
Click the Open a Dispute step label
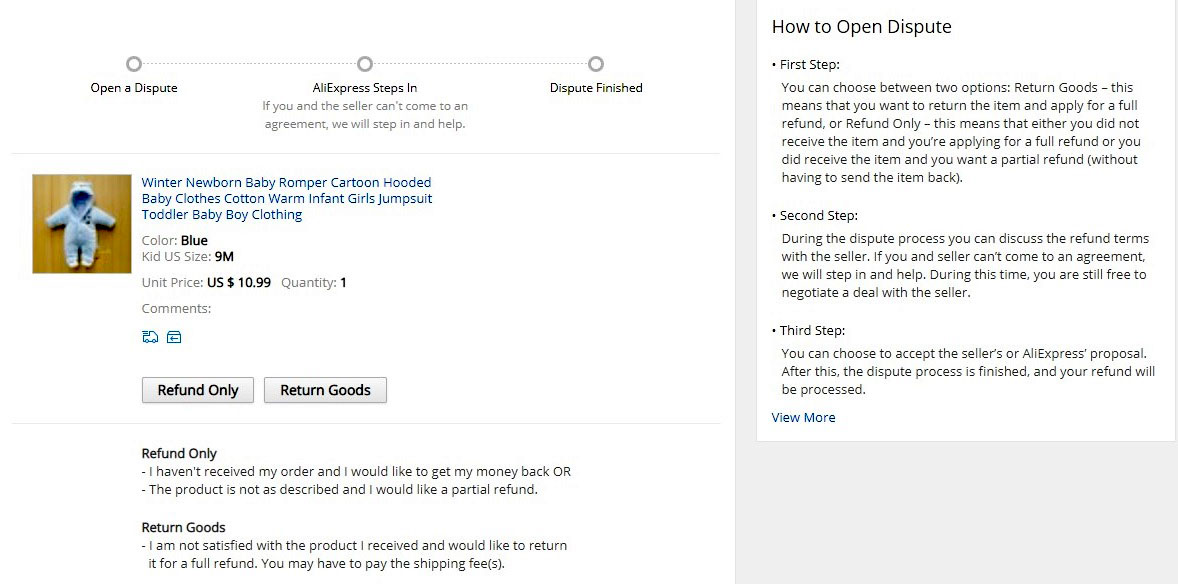click(x=134, y=88)
